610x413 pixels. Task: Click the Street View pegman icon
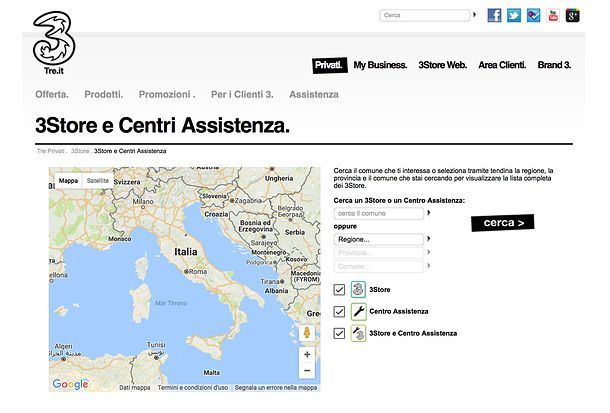tap(307, 333)
